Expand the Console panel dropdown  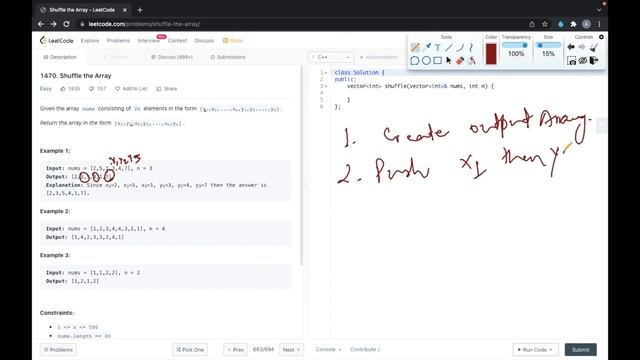(329, 349)
